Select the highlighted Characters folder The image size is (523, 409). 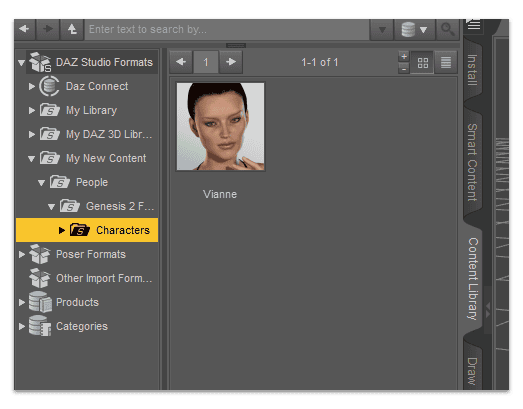pos(87,230)
